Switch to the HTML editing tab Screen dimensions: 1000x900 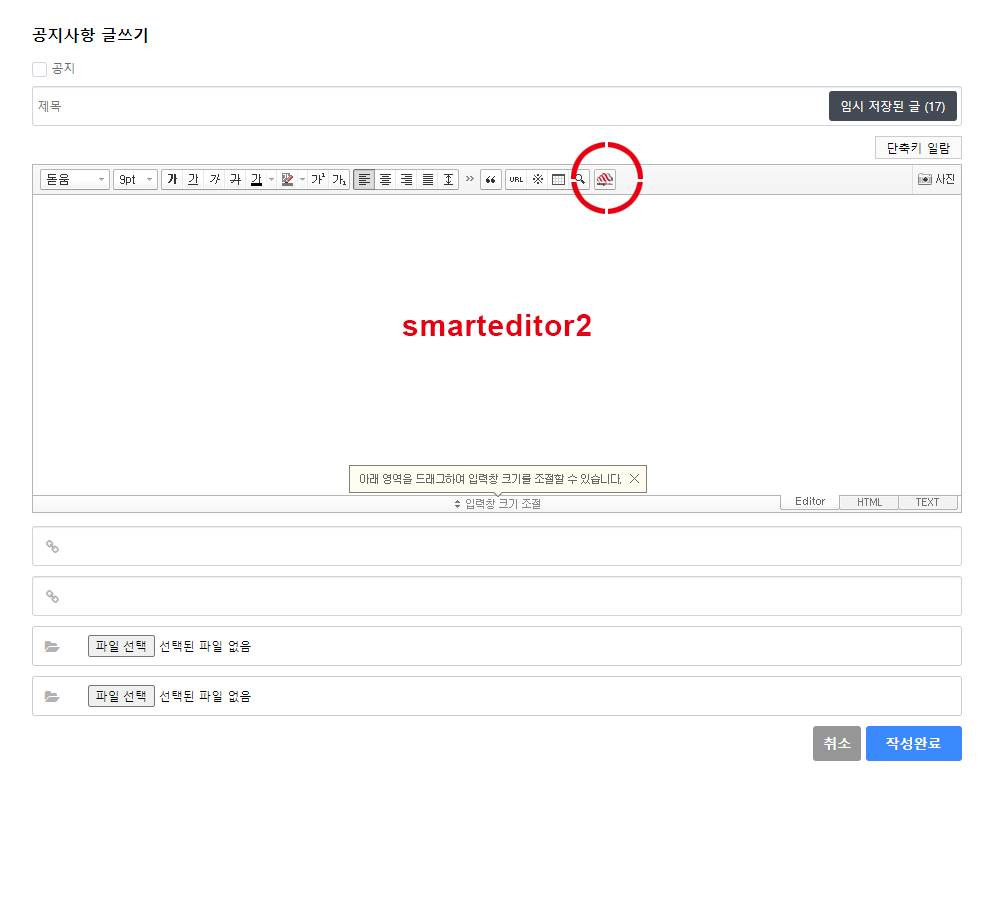pyautogui.click(x=869, y=502)
